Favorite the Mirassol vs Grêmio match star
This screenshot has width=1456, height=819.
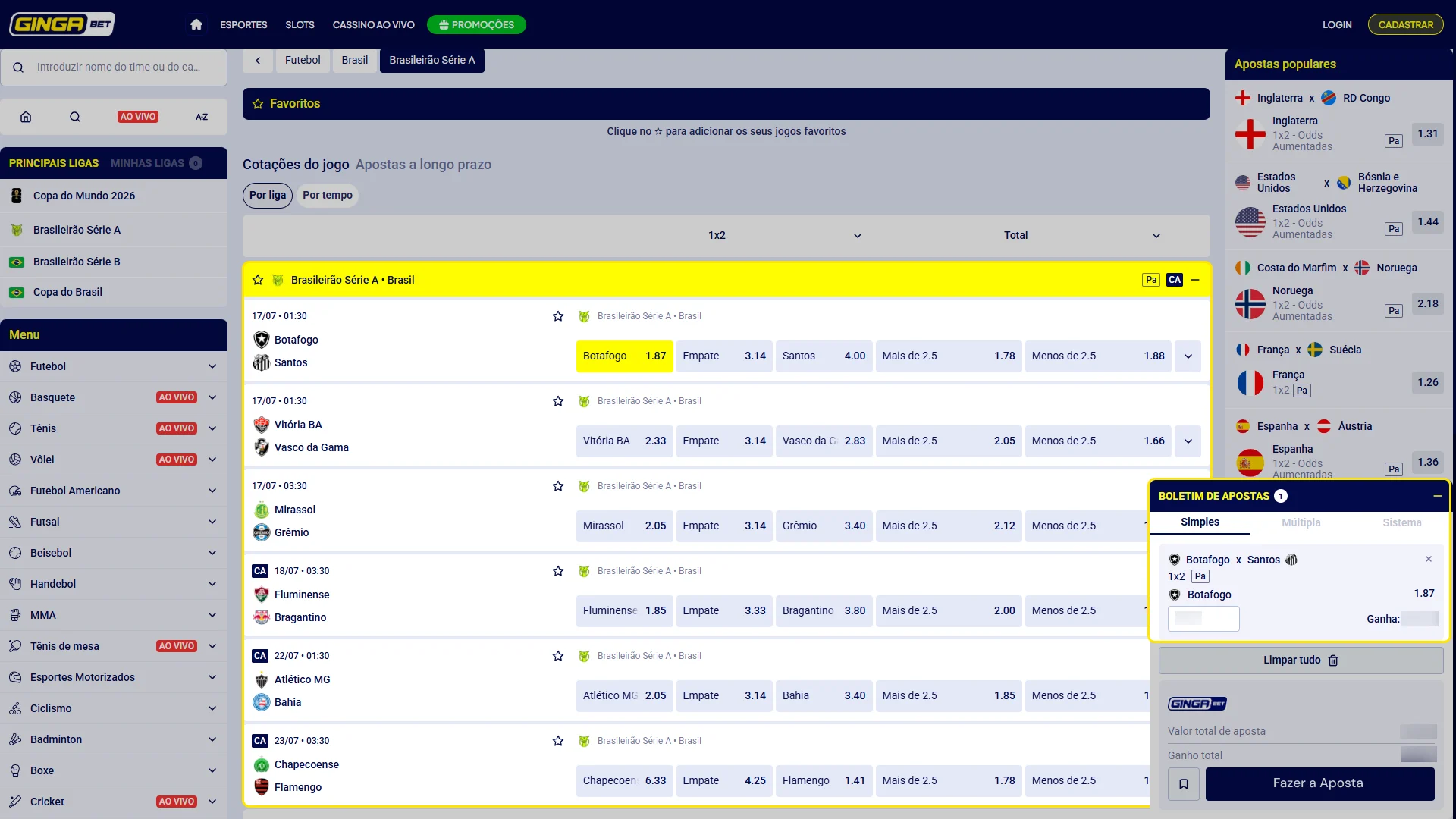558,486
